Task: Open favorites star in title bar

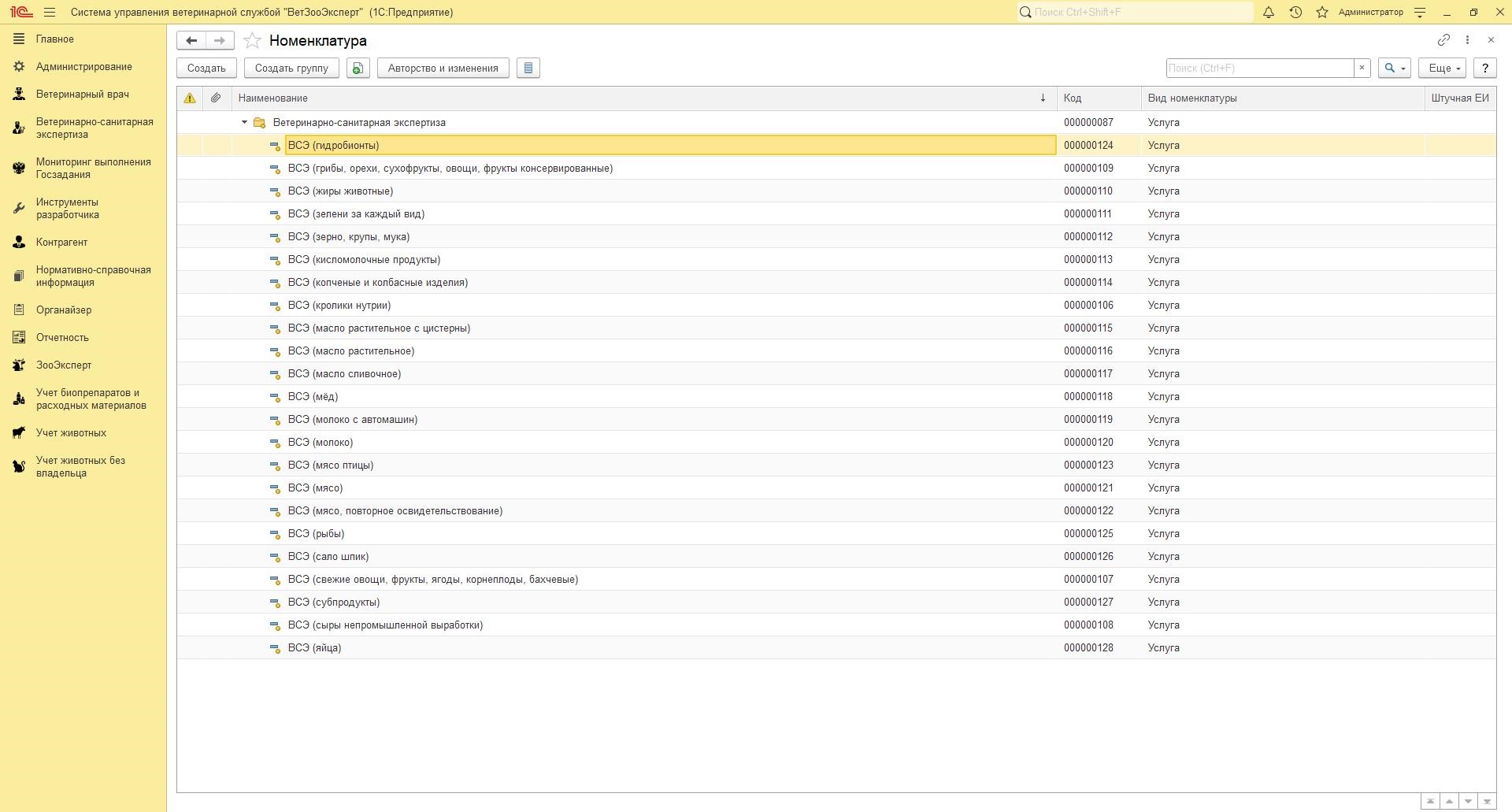Action: pyautogui.click(x=1322, y=13)
